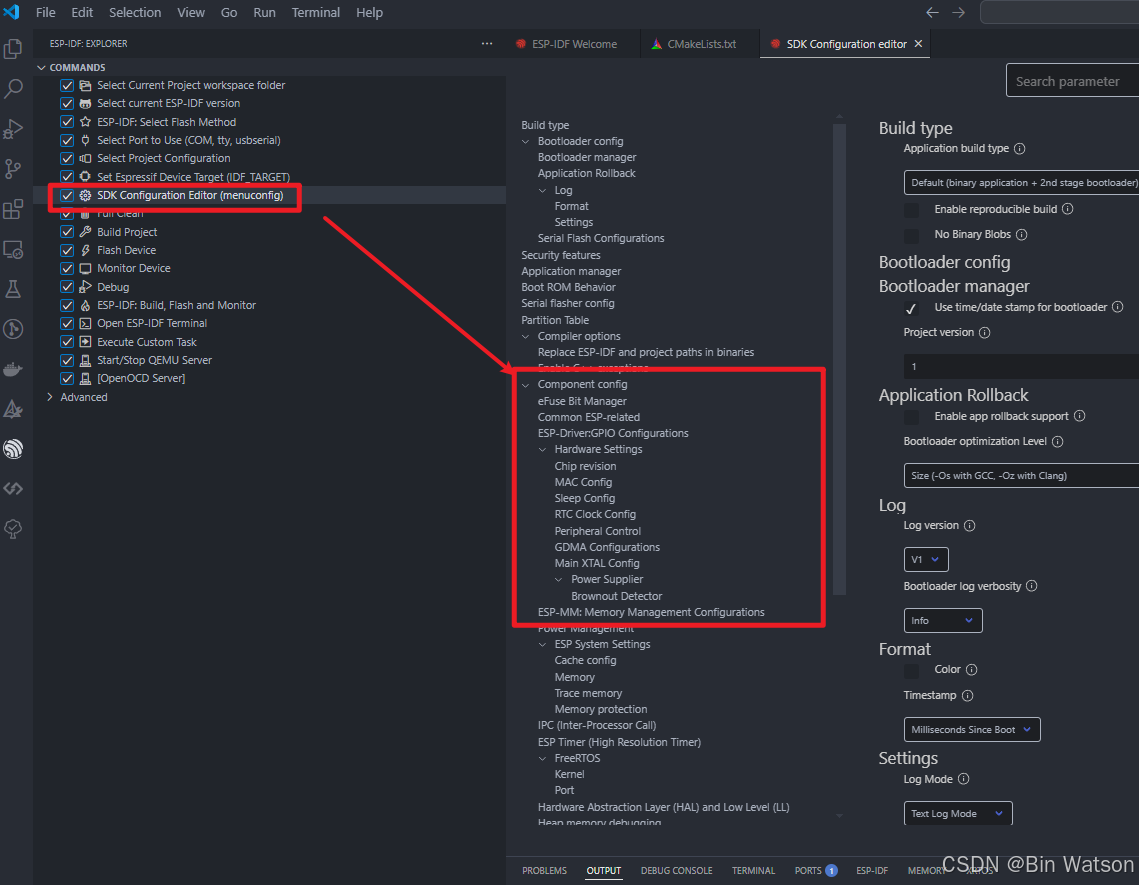Enable reproducible build checkbox
The width and height of the screenshot is (1139, 885).
(x=911, y=210)
